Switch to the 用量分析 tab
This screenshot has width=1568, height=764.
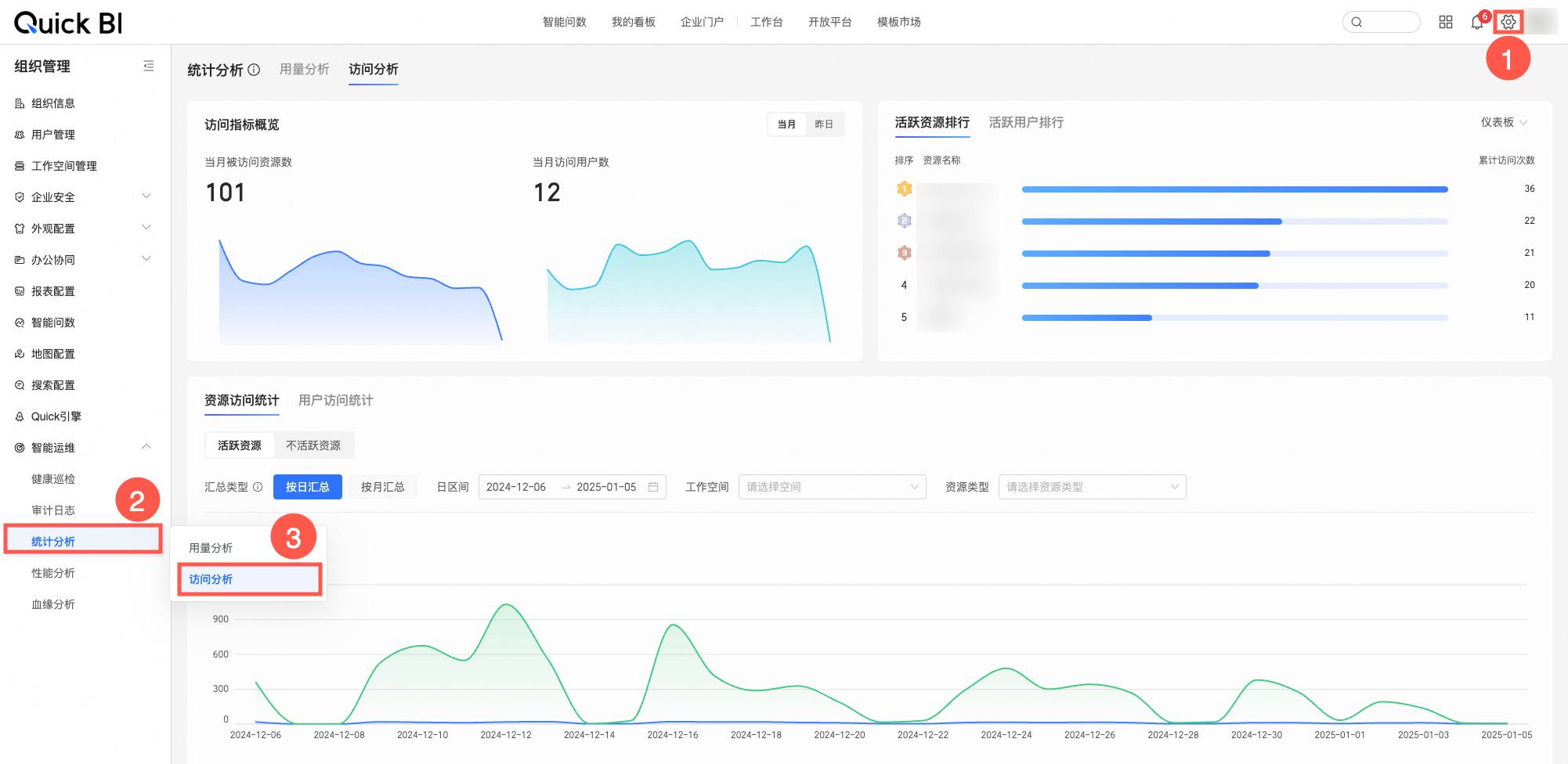click(305, 70)
